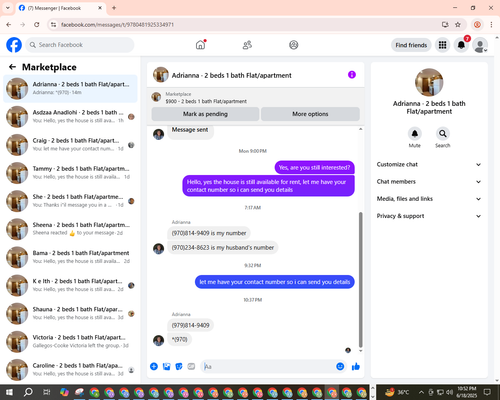This screenshot has width=500, height=400.
Task: Open the Marketplace $900 listing link
Action: click(206, 101)
